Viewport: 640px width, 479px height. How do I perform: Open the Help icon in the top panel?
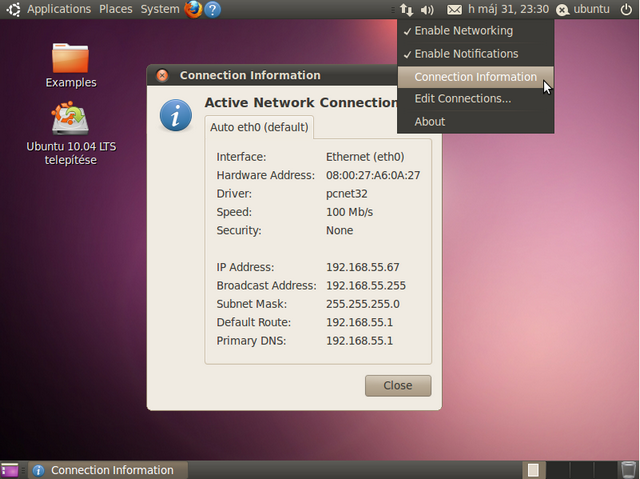pos(212,9)
